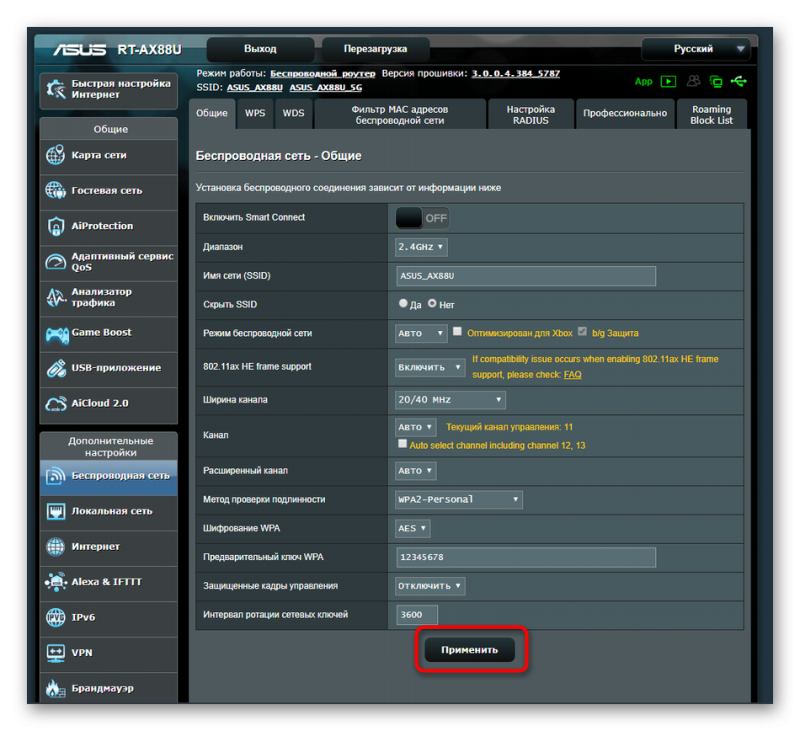Open the Режим беспроводной сети dropdown
800x731 pixels.
tap(421, 334)
